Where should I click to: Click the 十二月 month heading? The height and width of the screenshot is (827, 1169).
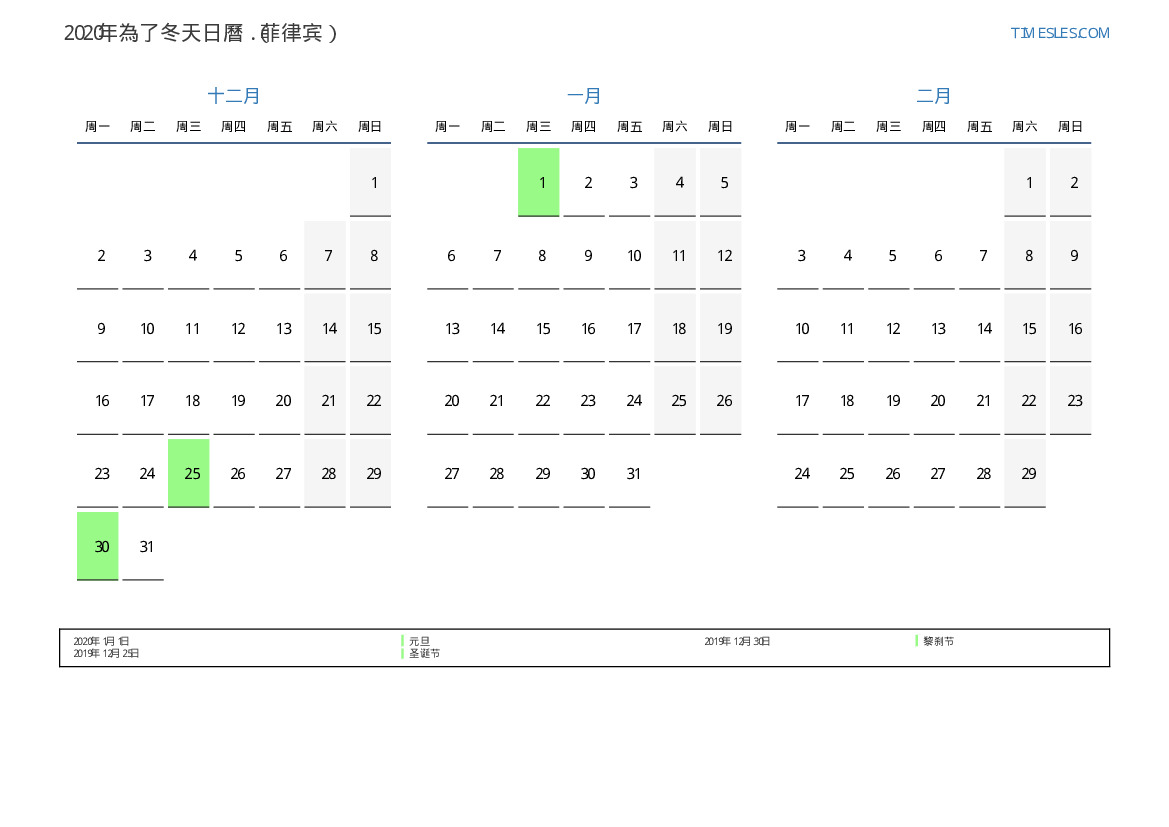(x=234, y=96)
